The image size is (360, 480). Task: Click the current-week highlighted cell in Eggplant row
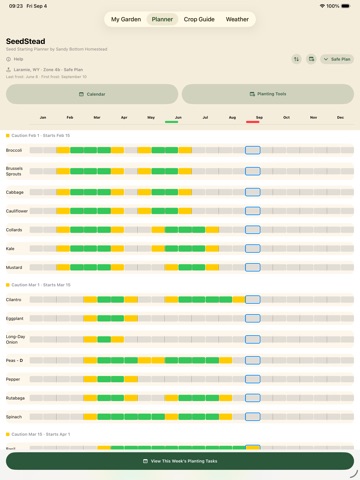(253, 318)
